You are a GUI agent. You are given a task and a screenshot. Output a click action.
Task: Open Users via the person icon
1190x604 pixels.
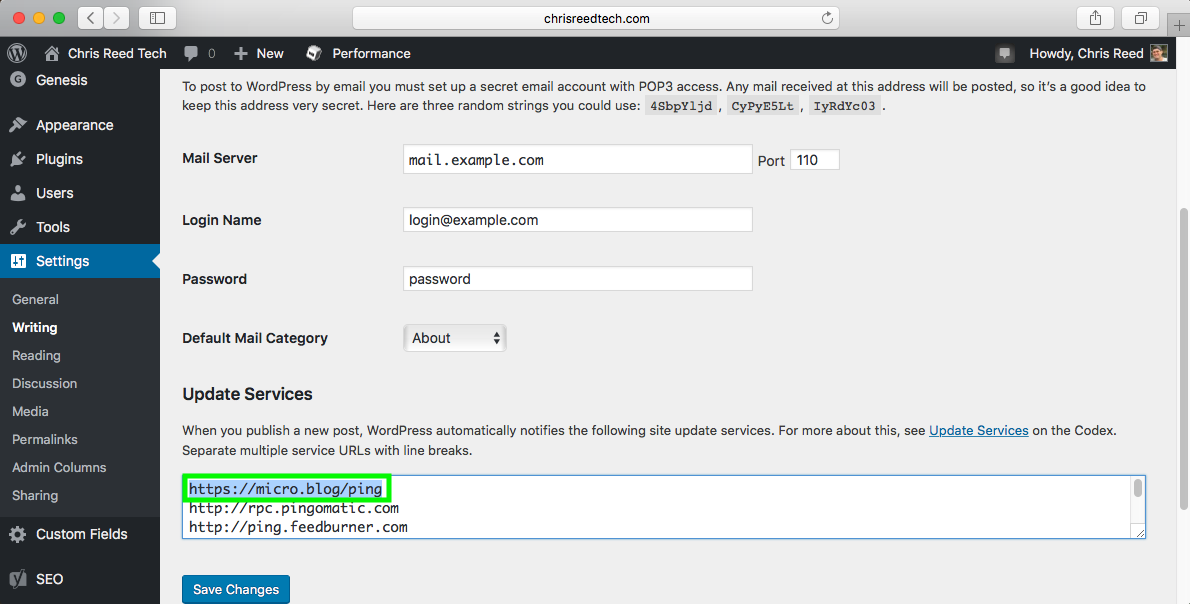click(16, 192)
